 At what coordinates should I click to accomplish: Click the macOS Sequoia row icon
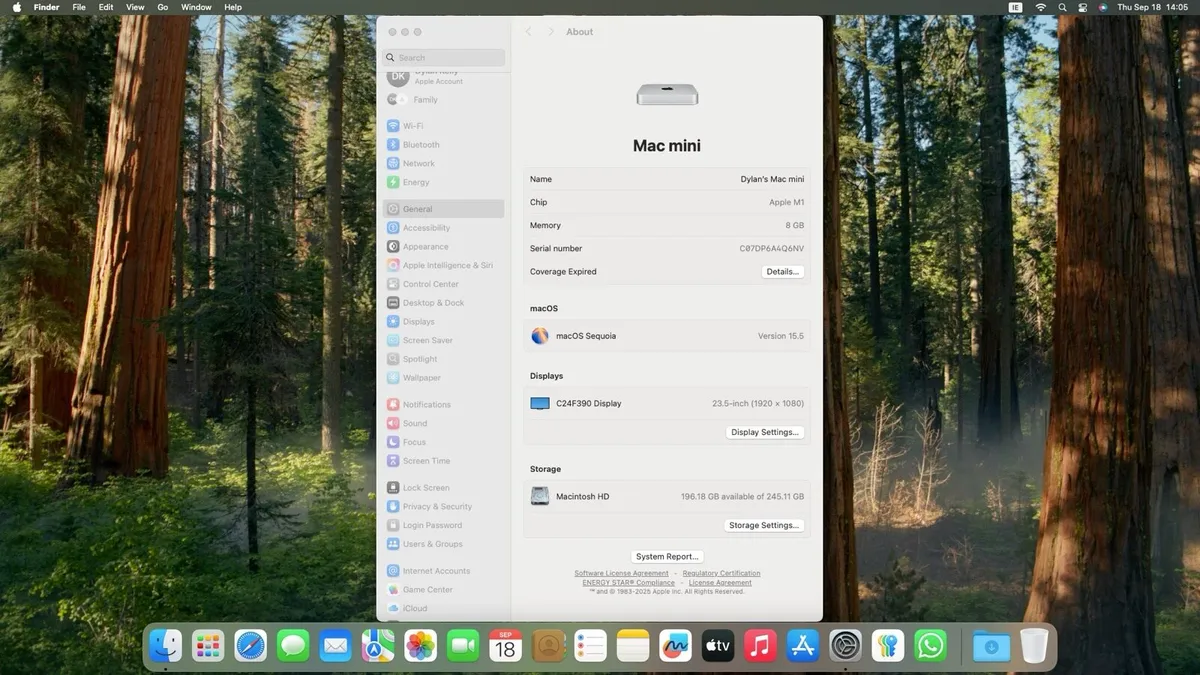pos(540,336)
